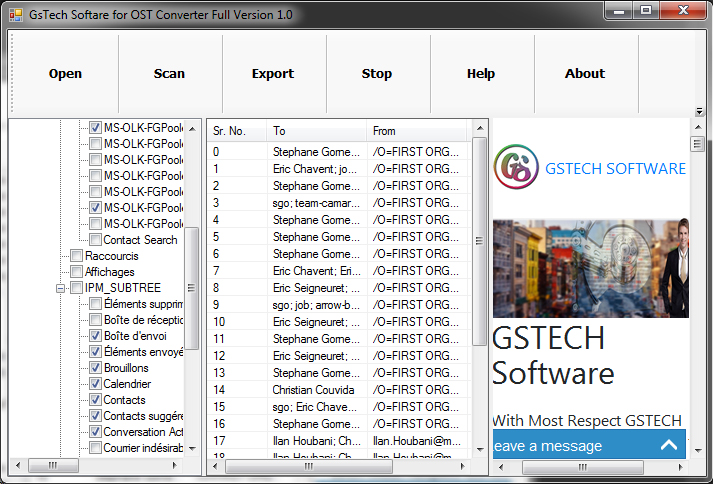Open the Help toolbar item
Image resolution: width=713 pixels, height=484 pixels.
coord(481,74)
